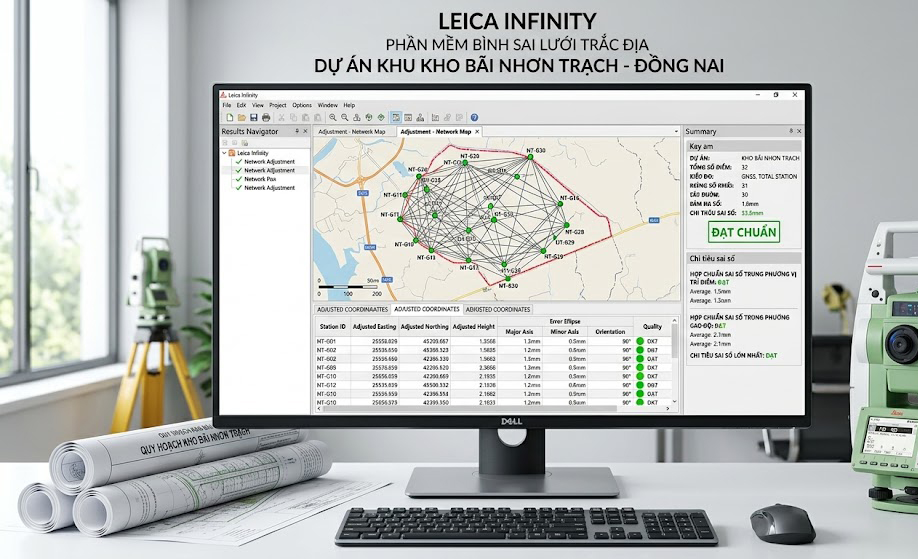
Task: Sort by the Adjusted Height column header
Action: tap(474, 327)
